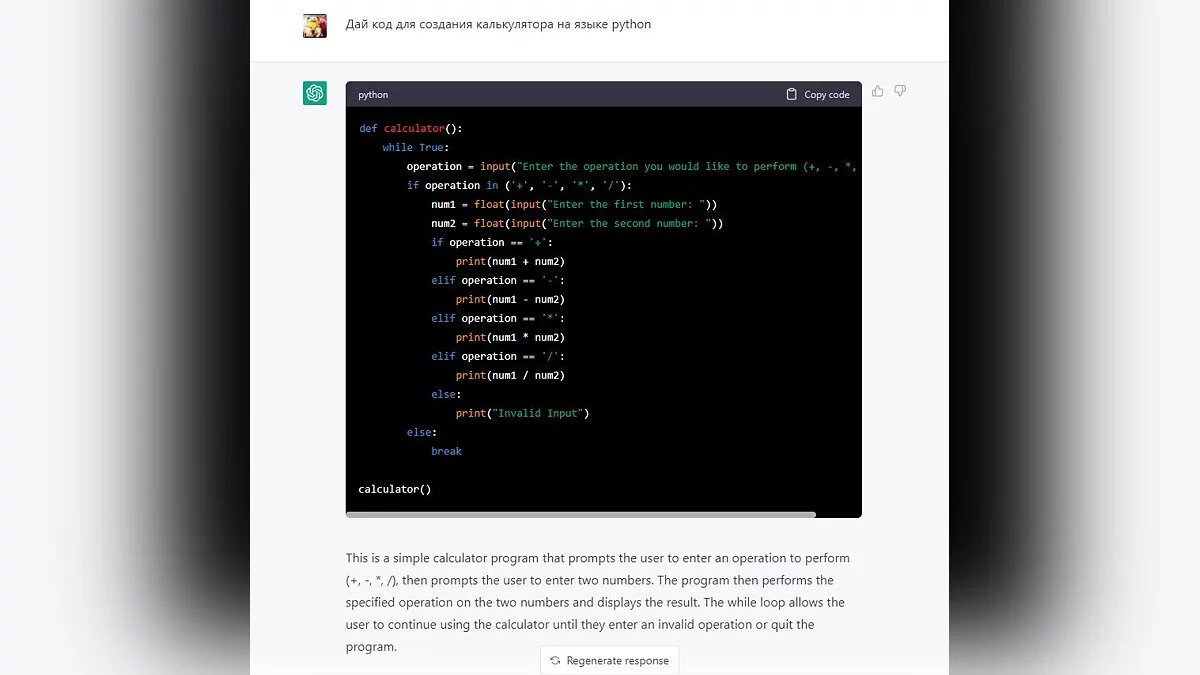The image size is (1200, 675).
Task: Click the final calculator() call line
Action: pyautogui.click(x=395, y=489)
